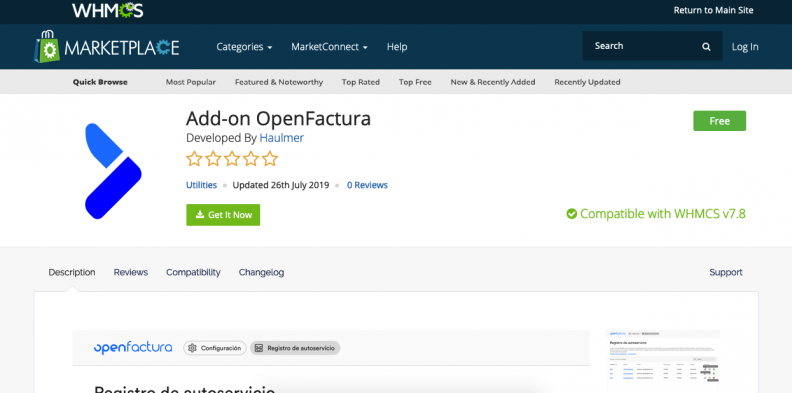Switch to the Reviews tab
Image resolution: width=792 pixels, height=393 pixels.
tap(131, 272)
